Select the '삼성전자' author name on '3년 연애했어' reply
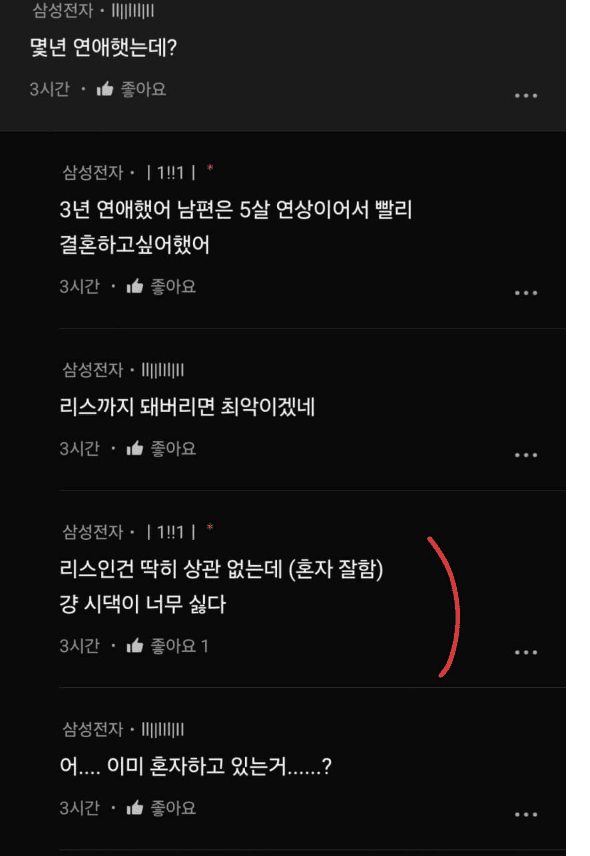The height and width of the screenshot is (856, 590). [93, 173]
